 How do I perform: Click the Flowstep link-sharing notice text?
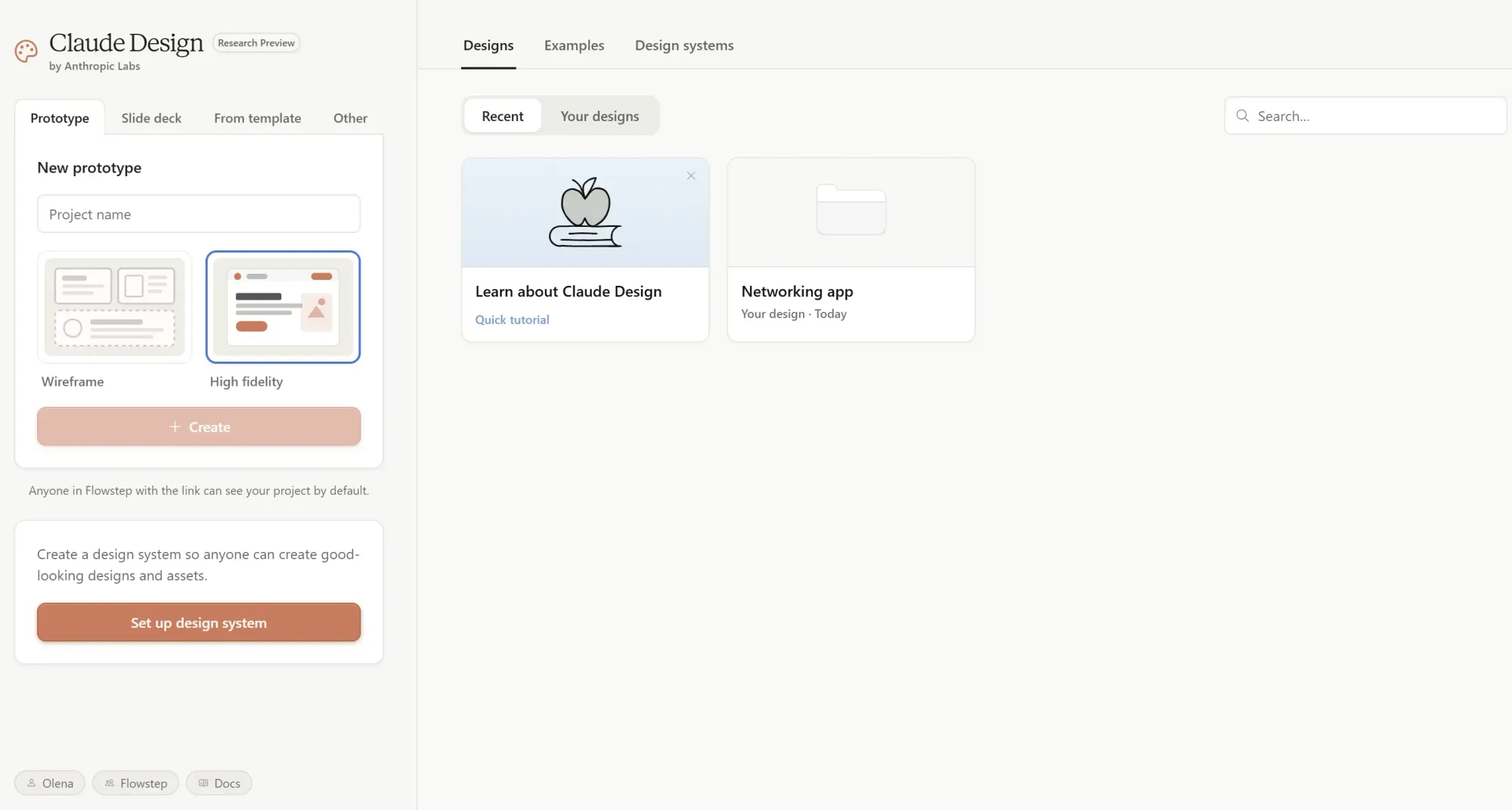[199, 491]
